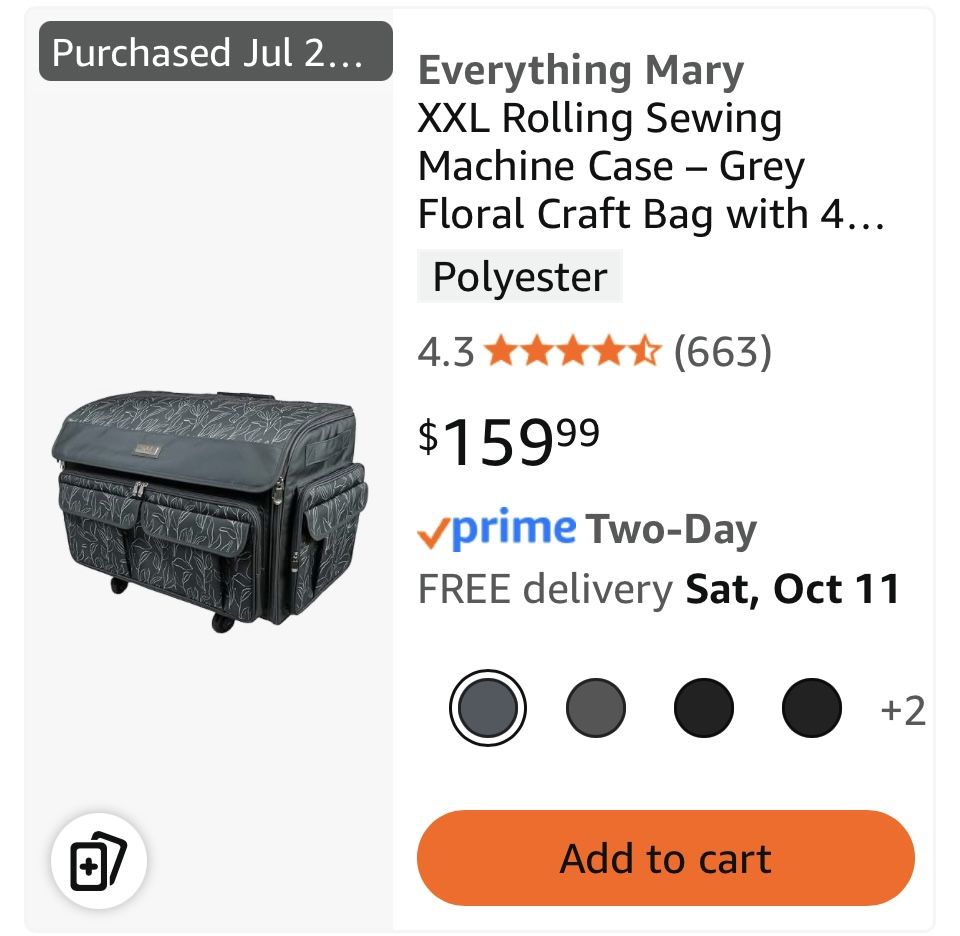Select the black swatch beside +2
960x936 pixels.
tap(811, 708)
